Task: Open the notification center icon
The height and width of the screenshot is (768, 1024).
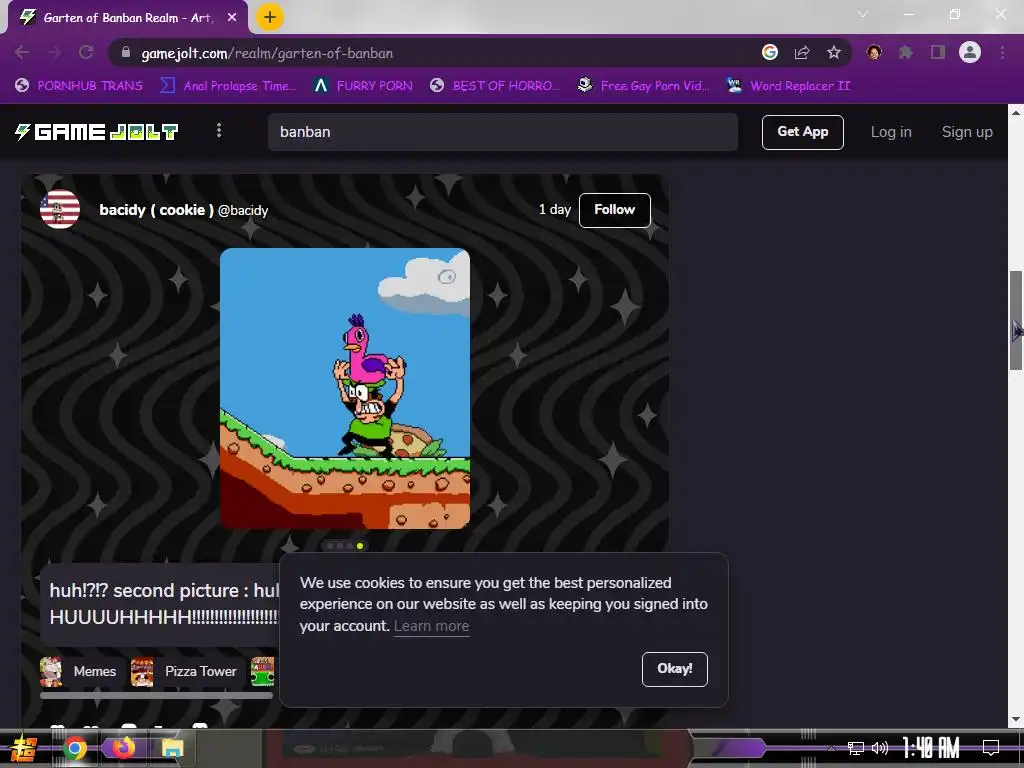Action: [991, 748]
